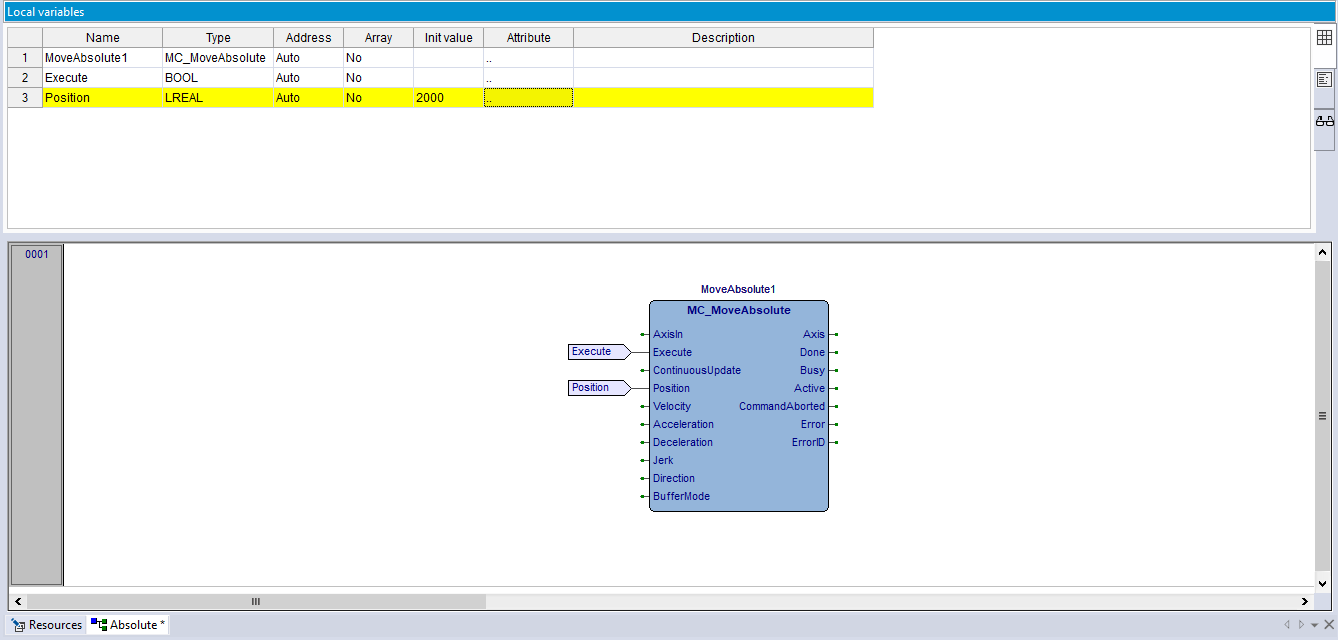Screen dimensions: 1338x640
Task: Click the editor vertical scrollbar up arrow
Action: [1322, 254]
